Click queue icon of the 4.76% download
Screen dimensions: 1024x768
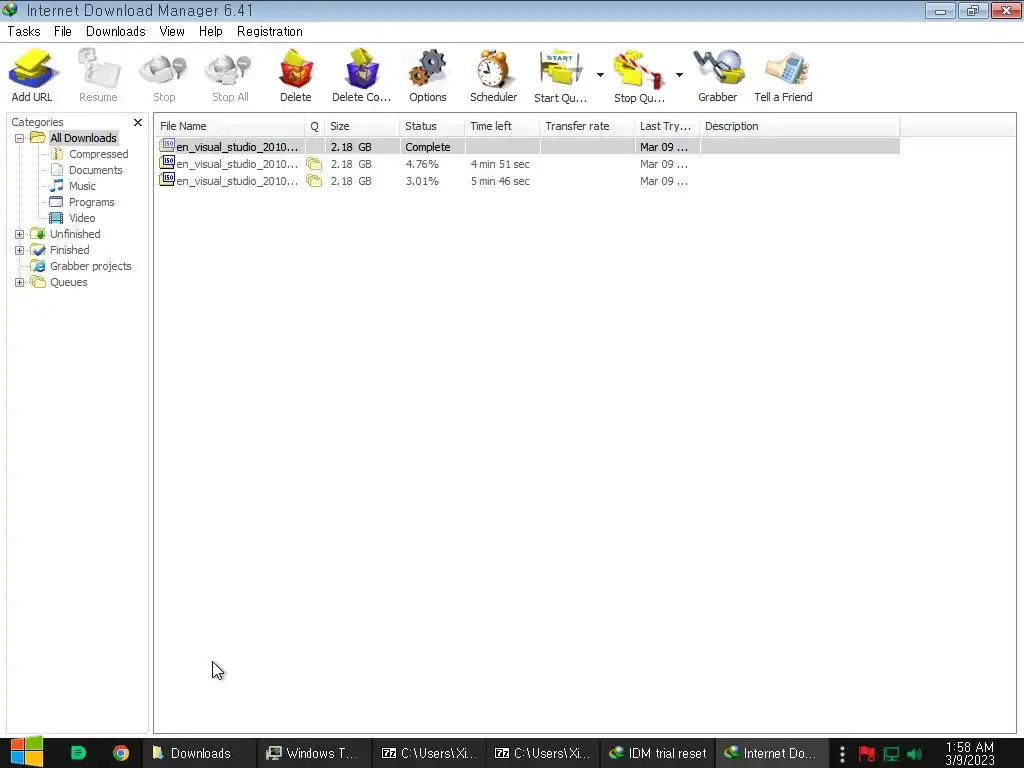pos(314,164)
